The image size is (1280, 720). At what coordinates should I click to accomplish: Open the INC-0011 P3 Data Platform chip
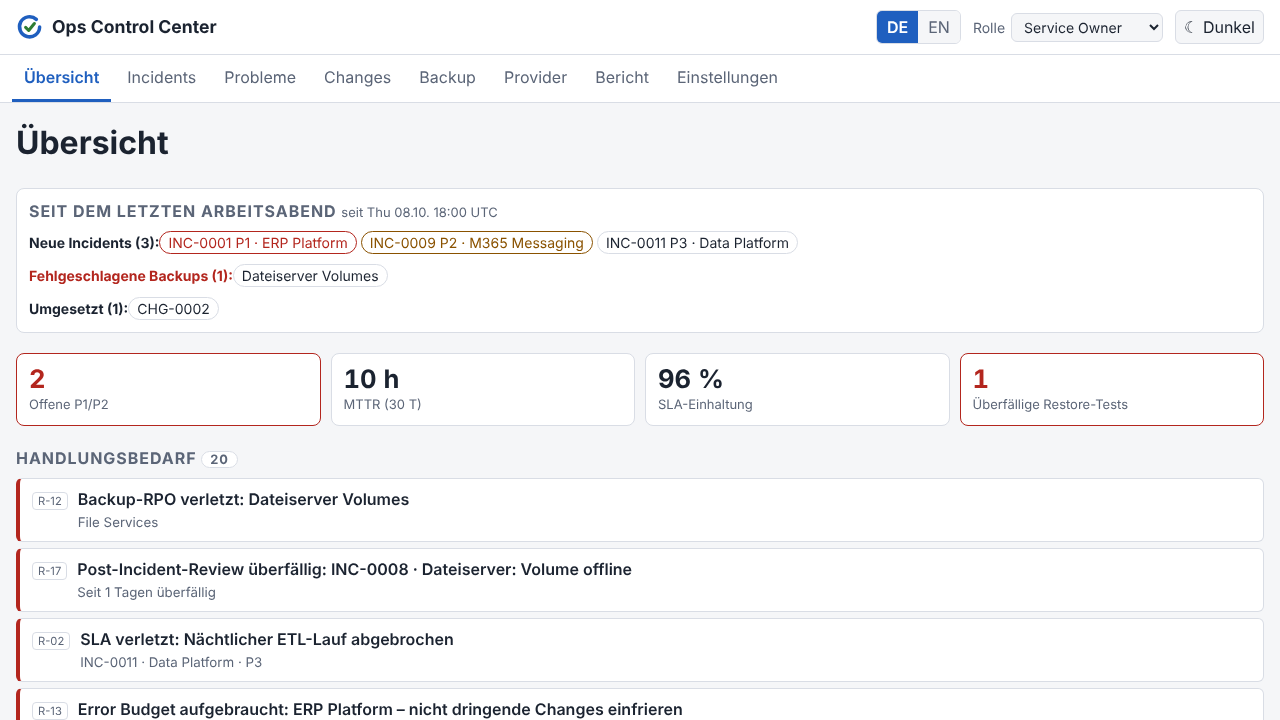[x=697, y=243]
